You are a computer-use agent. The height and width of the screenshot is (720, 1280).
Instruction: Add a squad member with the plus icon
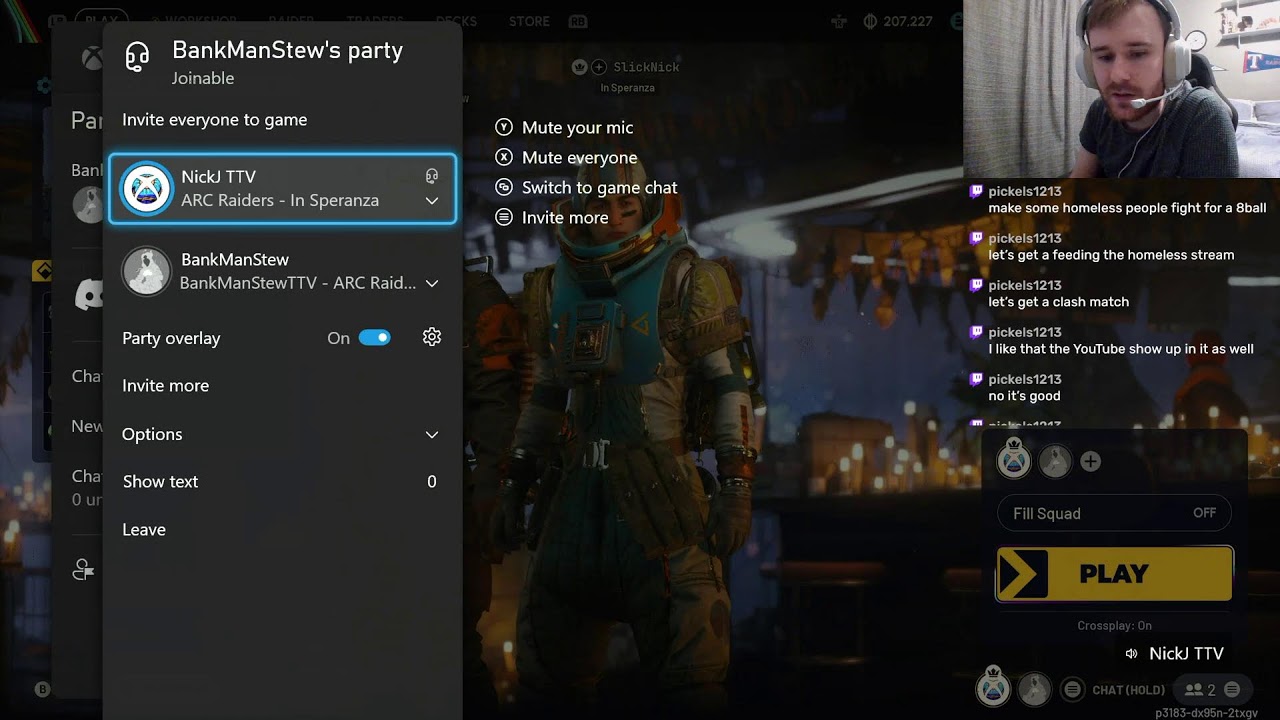coord(1091,461)
